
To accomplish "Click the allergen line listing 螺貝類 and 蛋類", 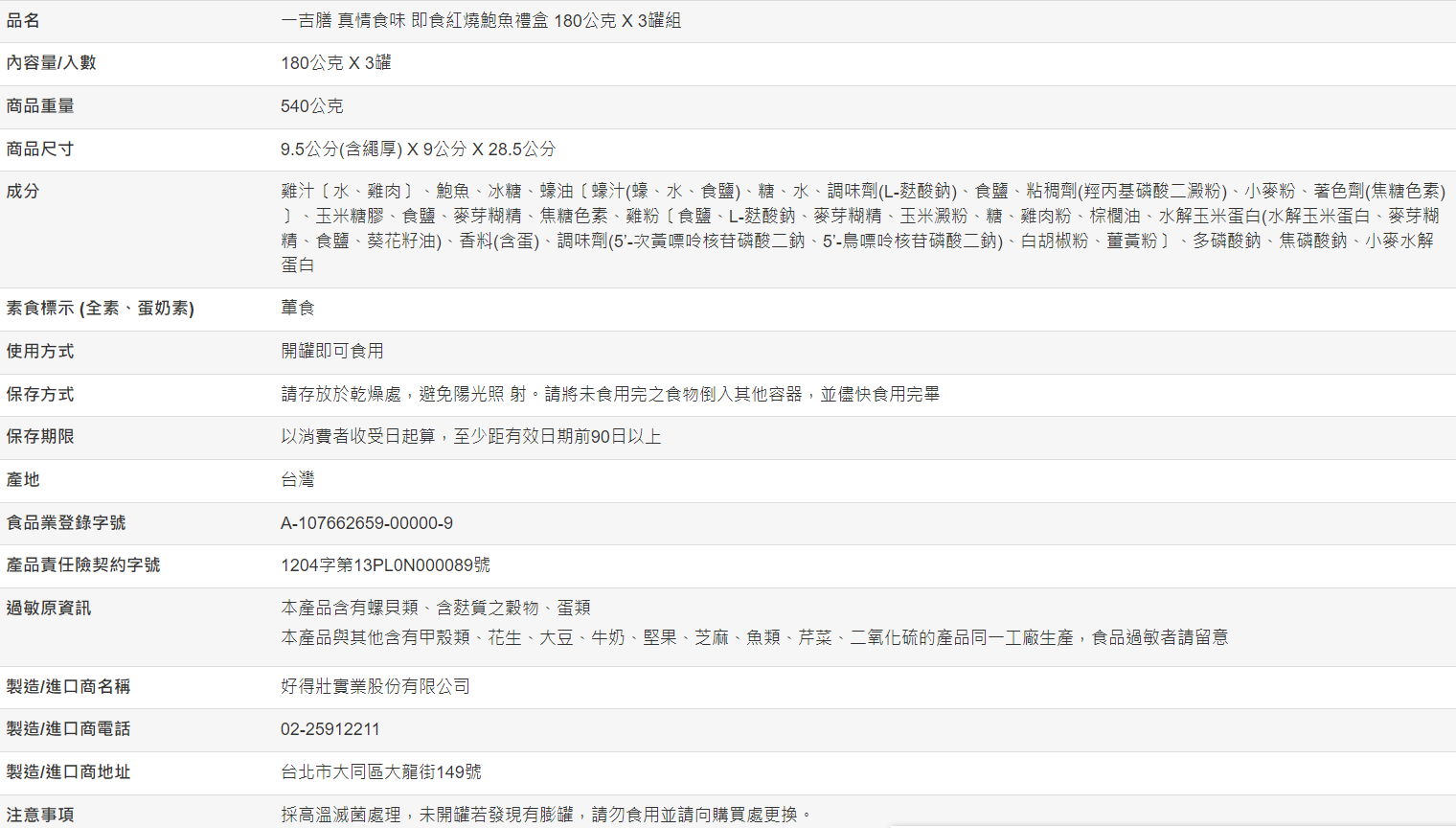I will coord(436,609).
